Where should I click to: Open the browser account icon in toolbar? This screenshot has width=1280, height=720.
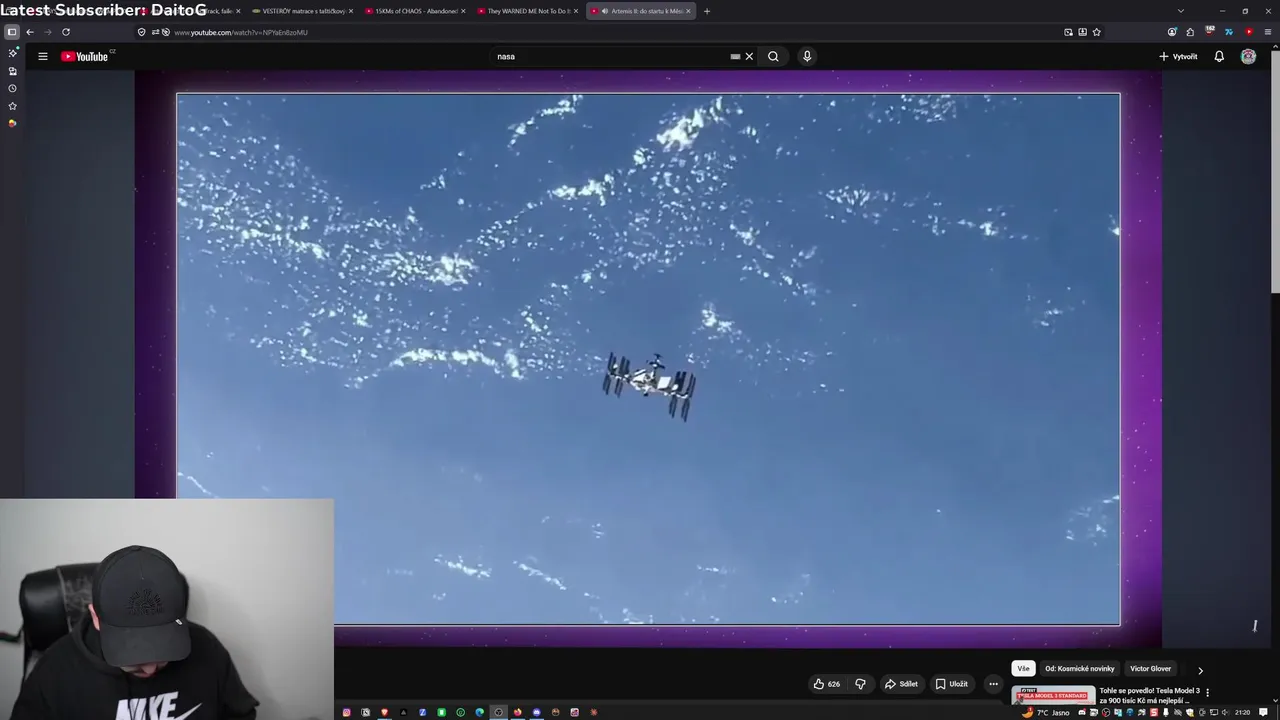(1172, 32)
